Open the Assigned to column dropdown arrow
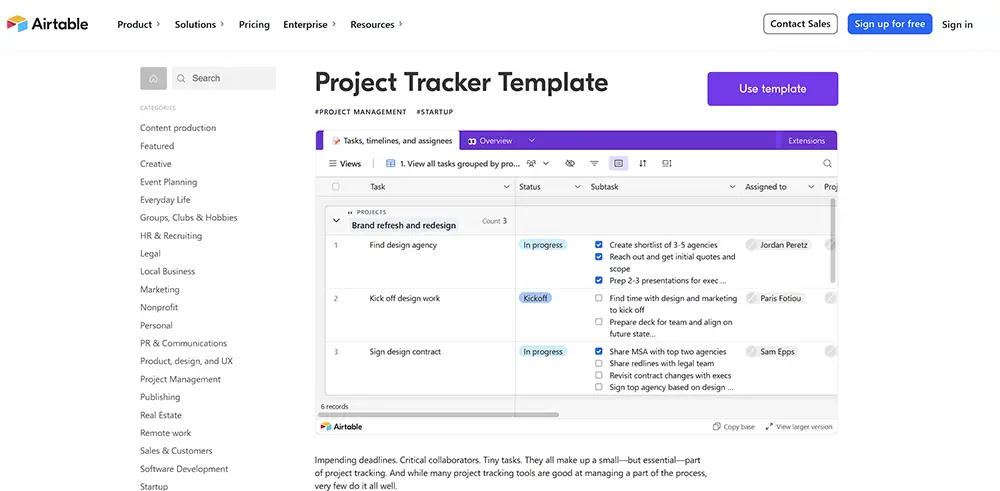The width and height of the screenshot is (1000, 491). tap(811, 187)
